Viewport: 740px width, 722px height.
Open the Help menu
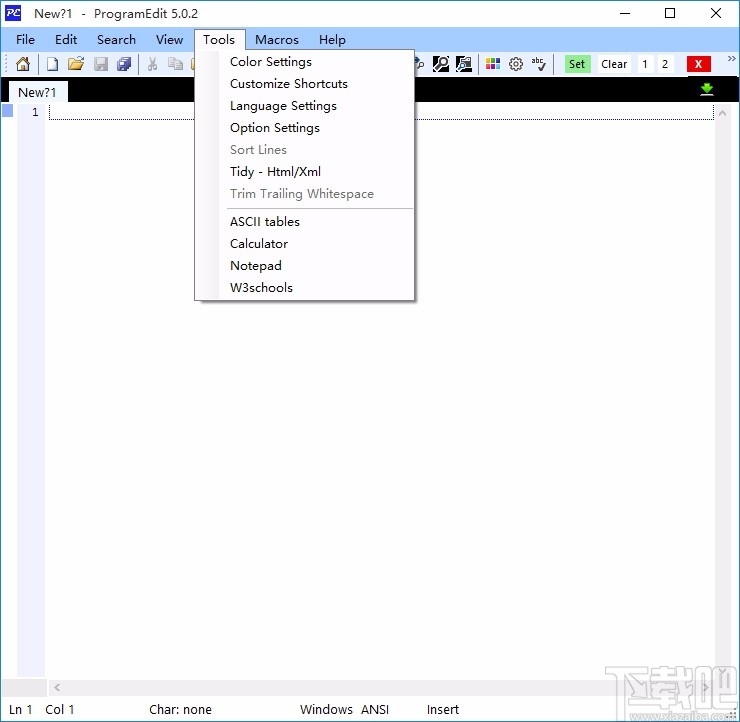[332, 40]
